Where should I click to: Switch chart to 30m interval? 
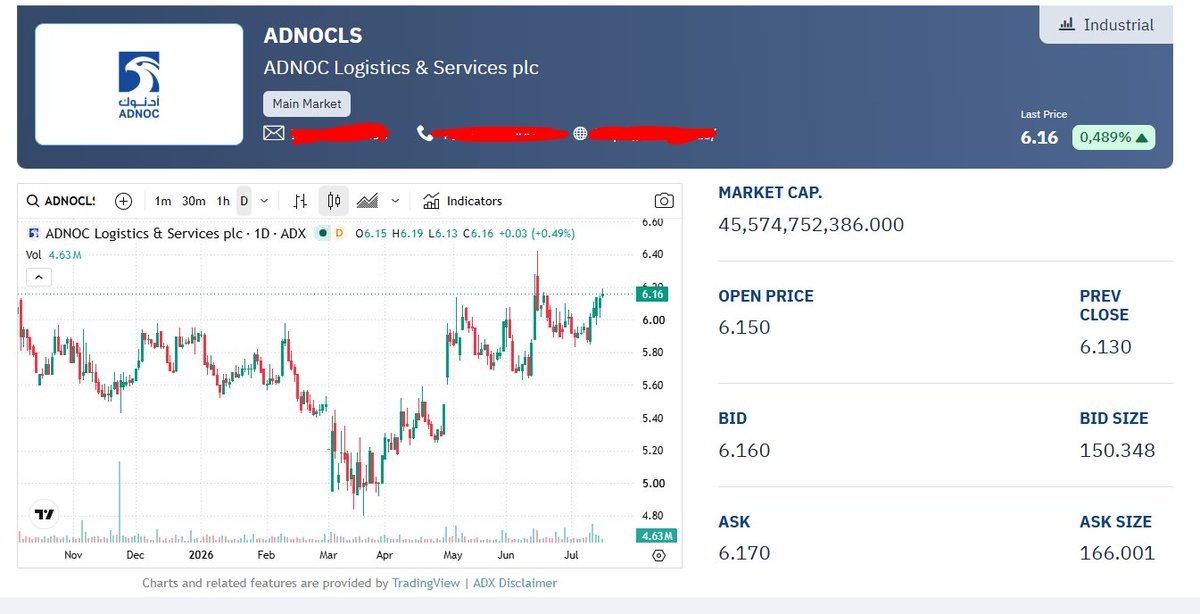pos(193,201)
